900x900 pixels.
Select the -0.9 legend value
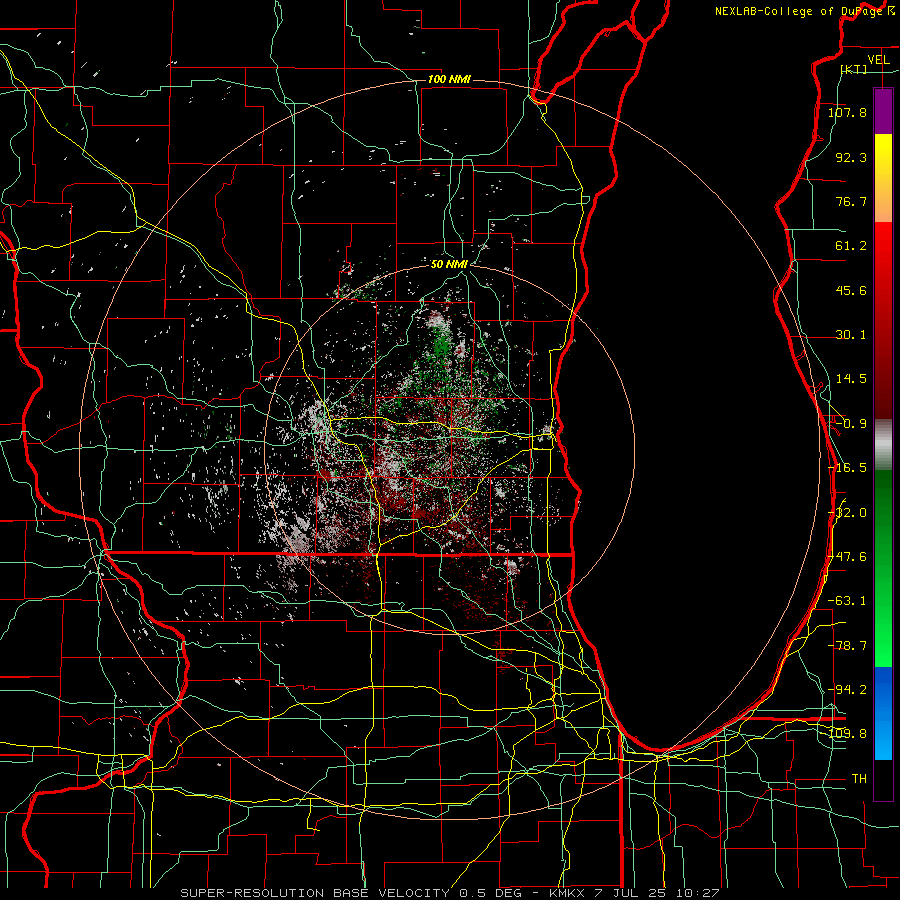(x=851, y=424)
